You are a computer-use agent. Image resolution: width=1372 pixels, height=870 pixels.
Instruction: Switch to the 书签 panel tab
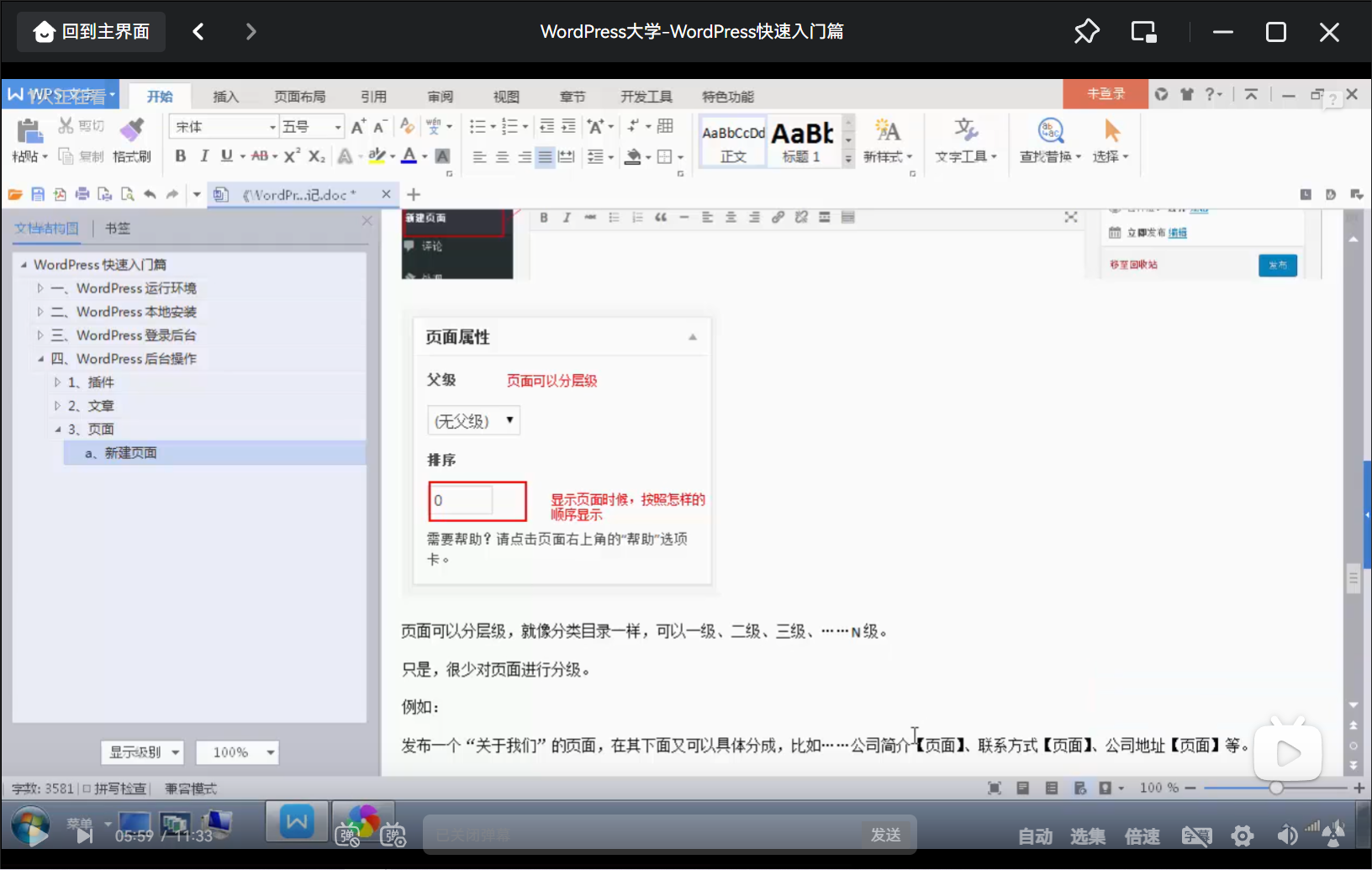click(118, 228)
